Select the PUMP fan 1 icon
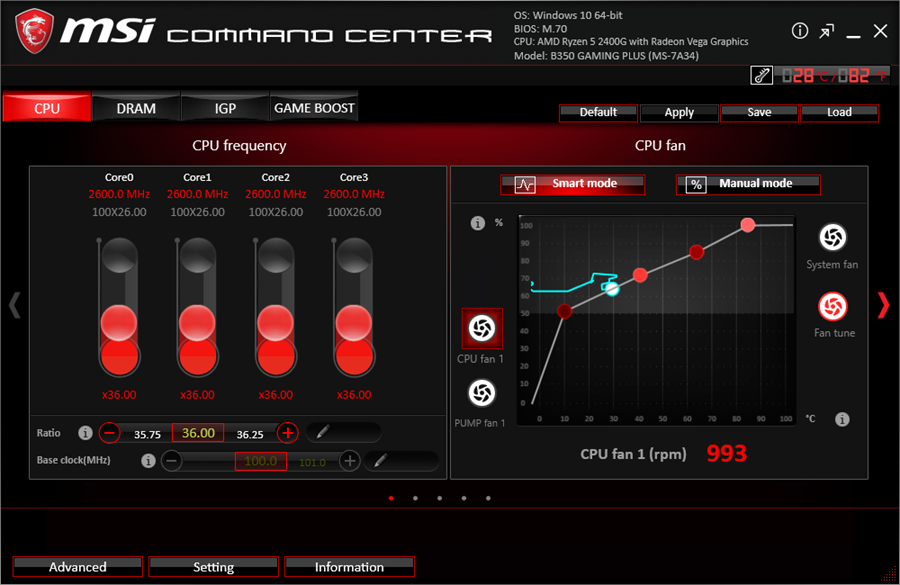Image resolution: width=900 pixels, height=585 pixels. tap(481, 393)
